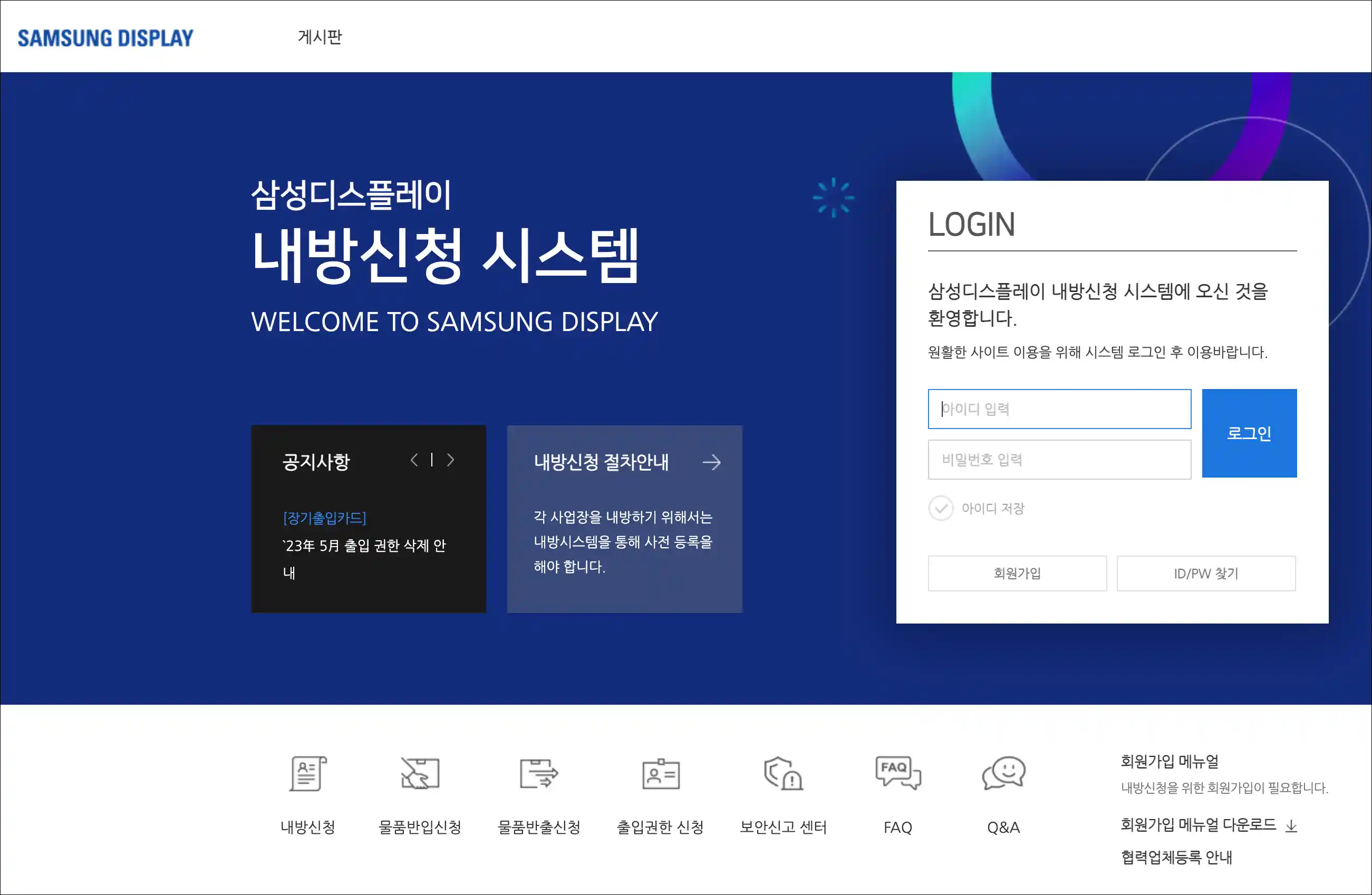Focus the 비밀번호 입력 field
The width and height of the screenshot is (1372, 895).
click(x=1059, y=460)
